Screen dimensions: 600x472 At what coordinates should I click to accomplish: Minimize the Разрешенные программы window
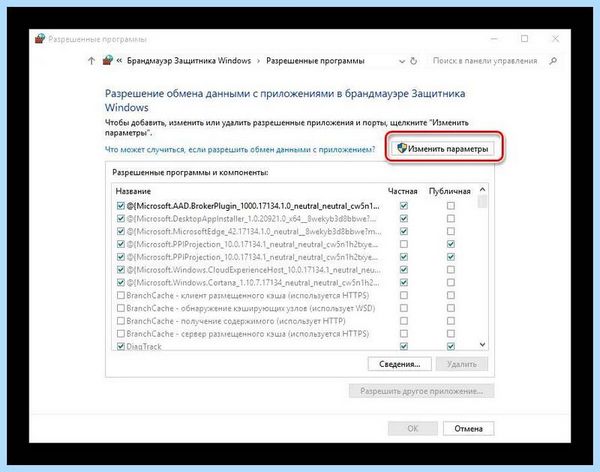pyautogui.click(x=494, y=39)
